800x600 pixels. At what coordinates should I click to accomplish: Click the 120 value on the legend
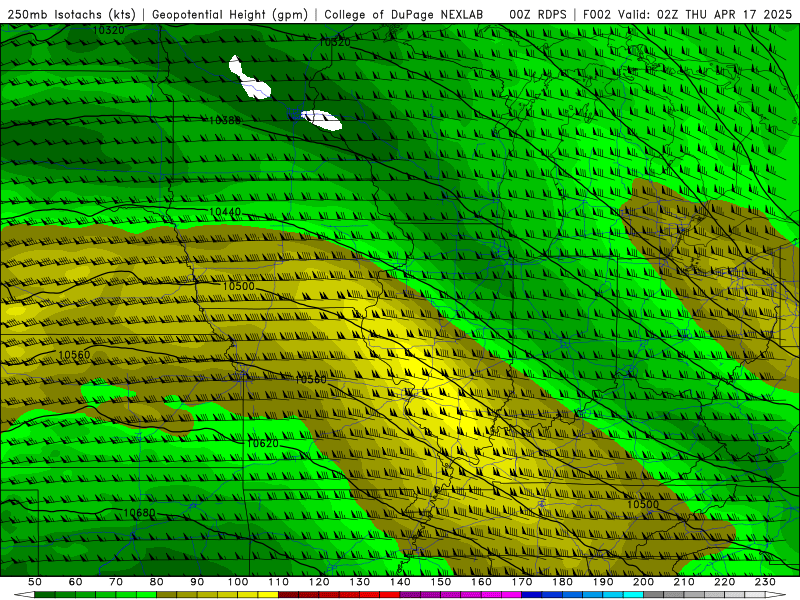319,582
